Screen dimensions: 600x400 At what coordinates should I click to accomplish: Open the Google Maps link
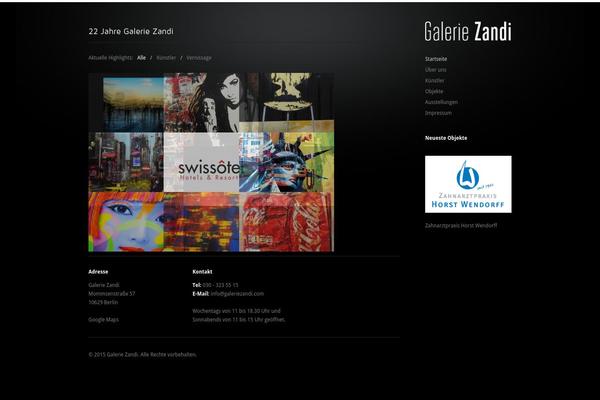pos(104,319)
